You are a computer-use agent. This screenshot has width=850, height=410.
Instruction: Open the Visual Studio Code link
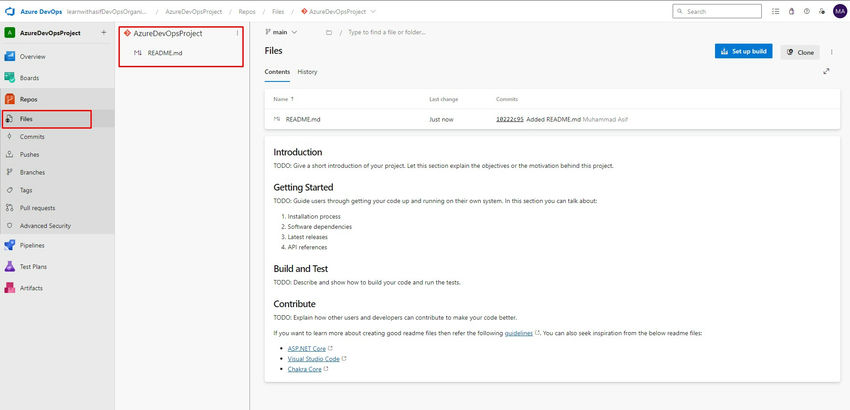(314, 357)
